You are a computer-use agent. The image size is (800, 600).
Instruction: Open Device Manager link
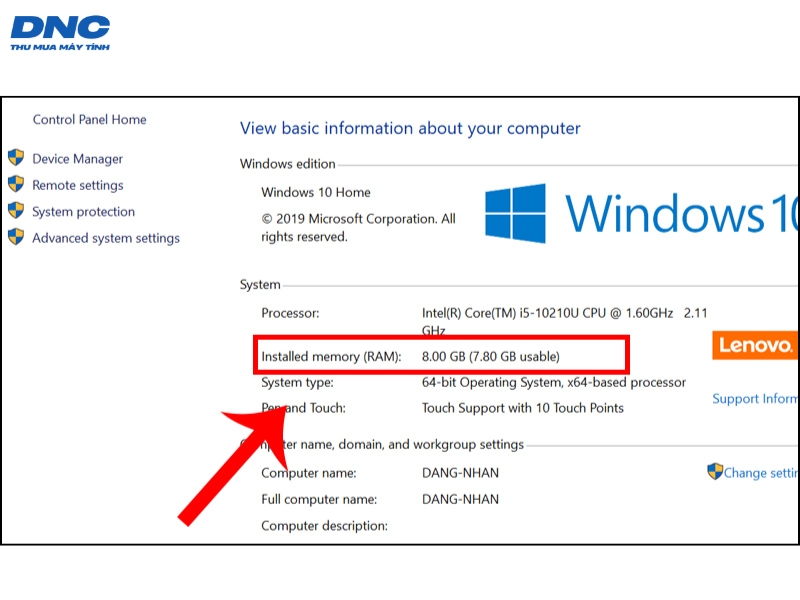(78, 159)
